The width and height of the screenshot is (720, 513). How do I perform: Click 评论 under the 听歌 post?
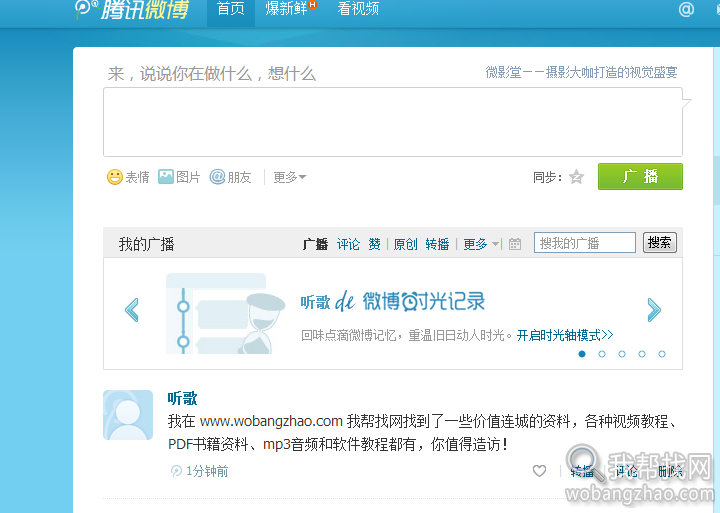tap(626, 471)
